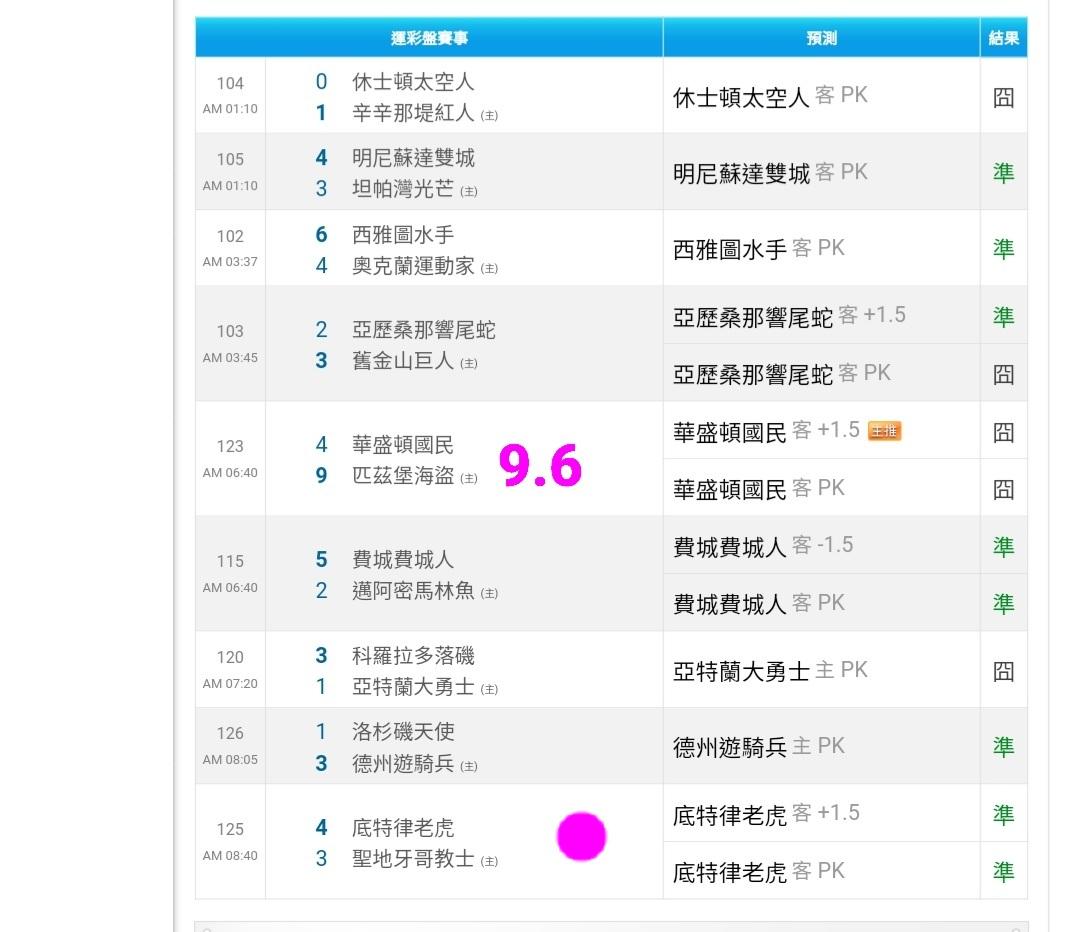The image size is (1080, 932).
Task: Click 辛辛那堤紅人 team name
Action: tap(413, 112)
